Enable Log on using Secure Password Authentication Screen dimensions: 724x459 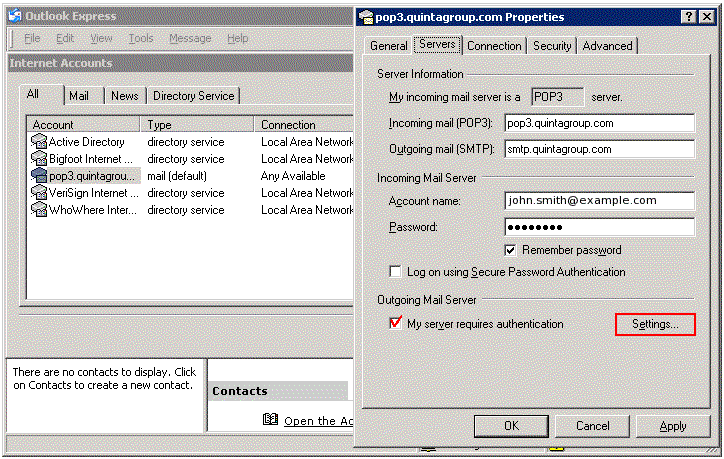395,272
